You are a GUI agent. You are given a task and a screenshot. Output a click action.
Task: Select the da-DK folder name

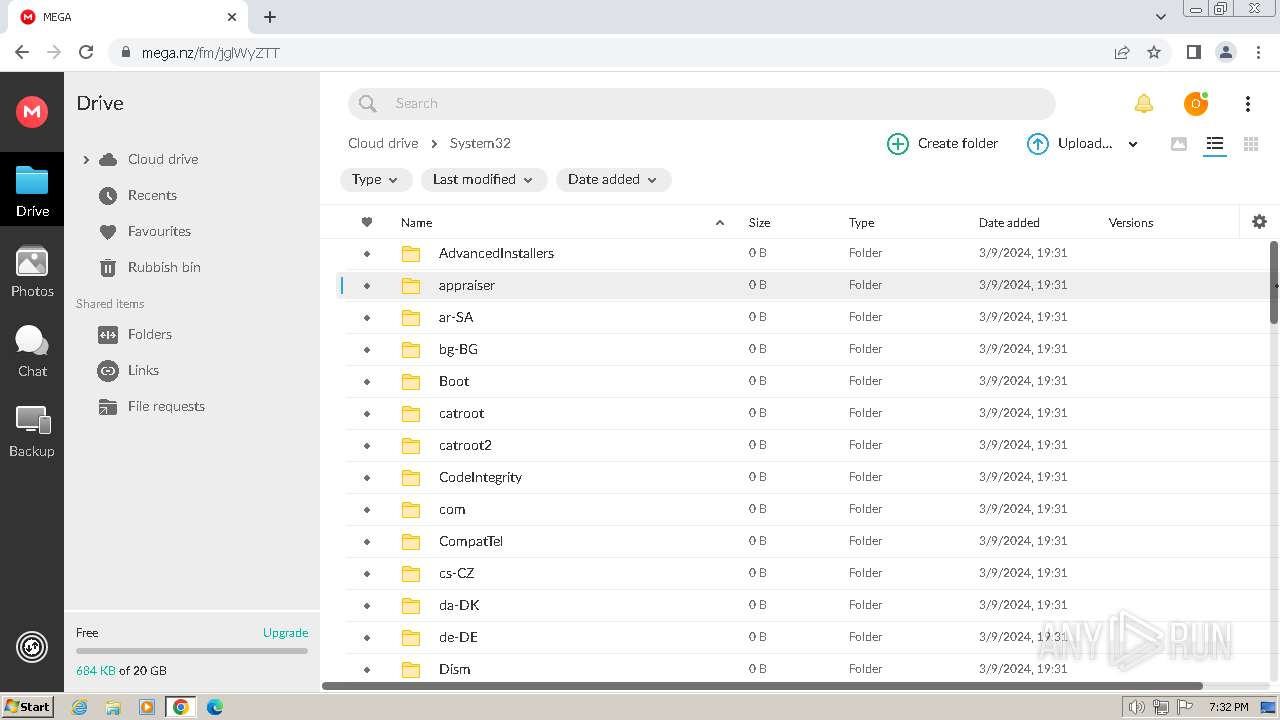459,605
